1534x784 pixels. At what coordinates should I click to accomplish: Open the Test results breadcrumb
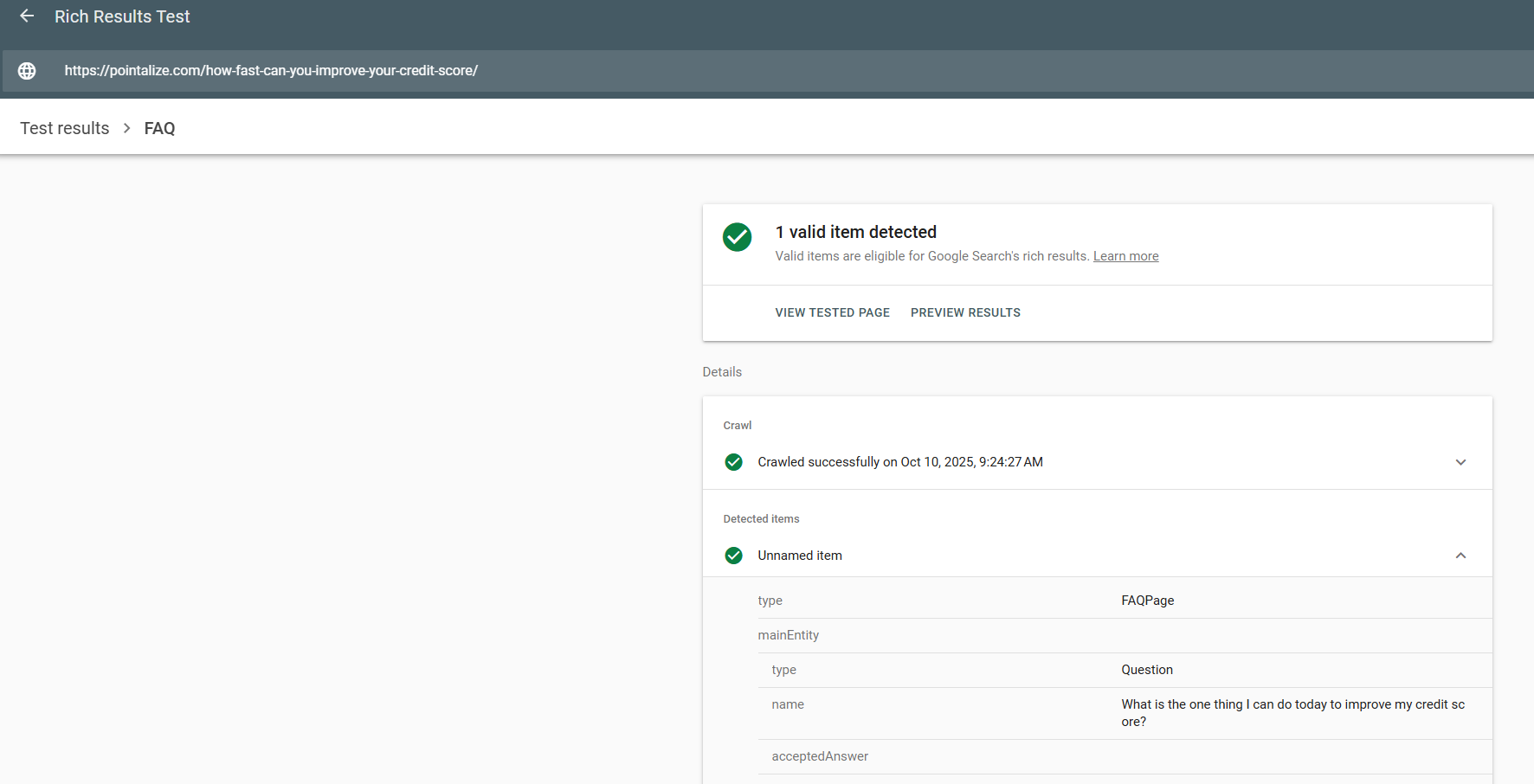(65, 128)
